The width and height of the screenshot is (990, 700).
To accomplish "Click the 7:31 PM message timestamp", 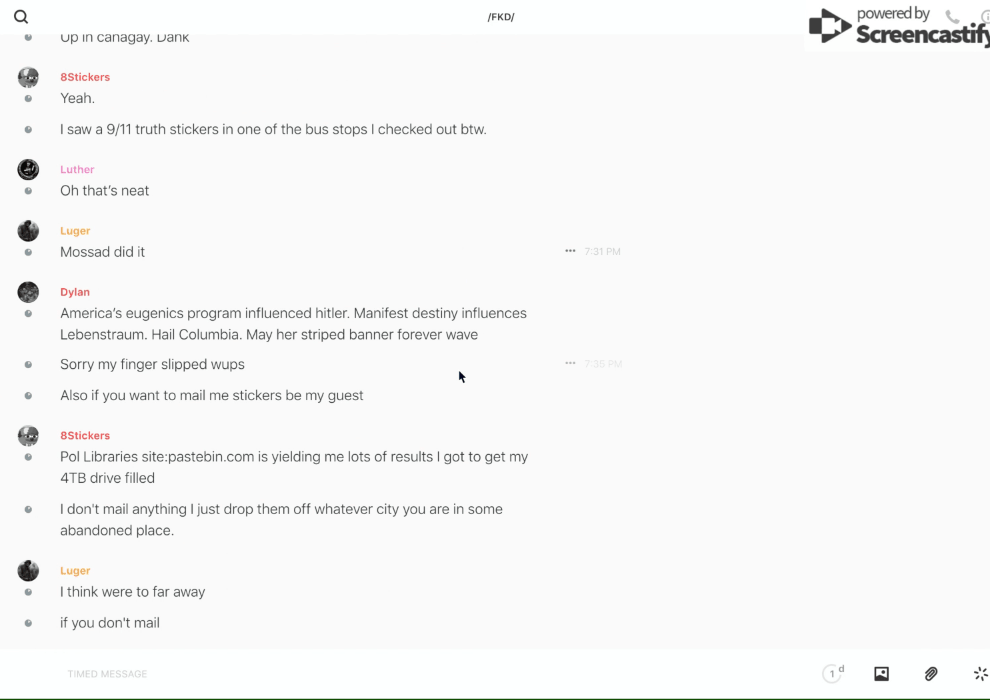I will pos(602,252).
